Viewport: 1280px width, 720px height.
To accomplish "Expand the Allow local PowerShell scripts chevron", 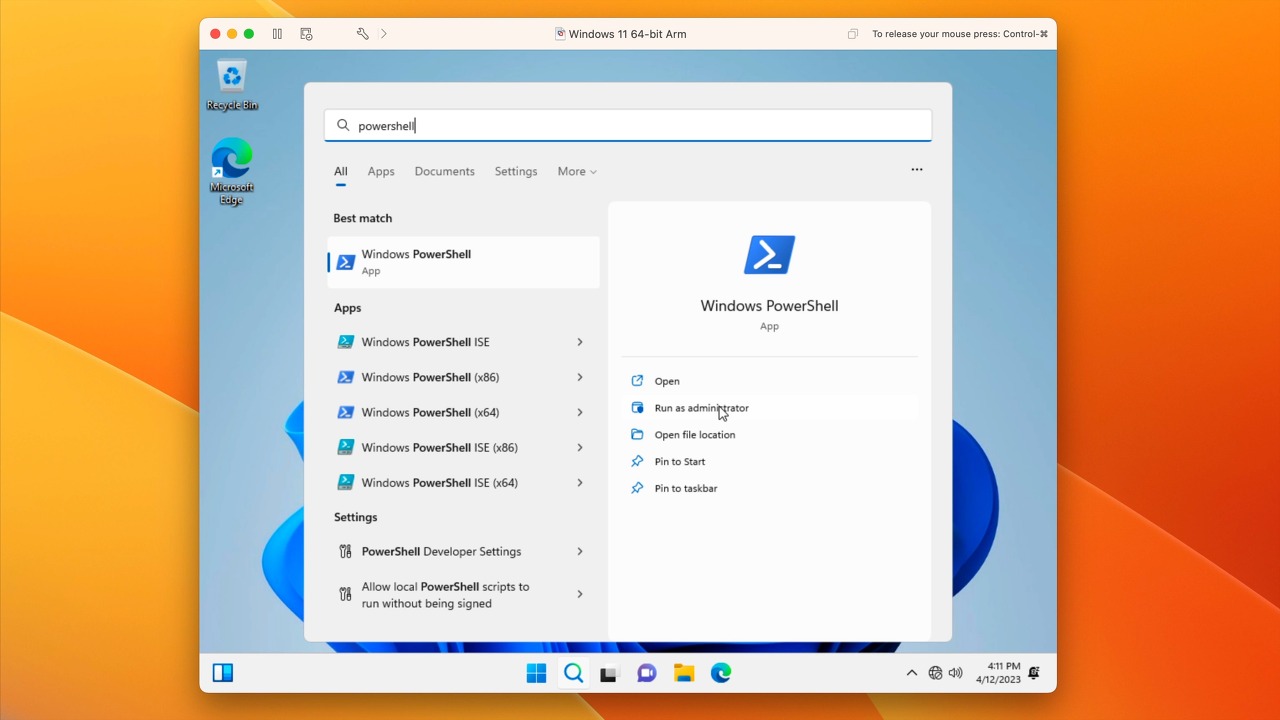I will point(580,594).
